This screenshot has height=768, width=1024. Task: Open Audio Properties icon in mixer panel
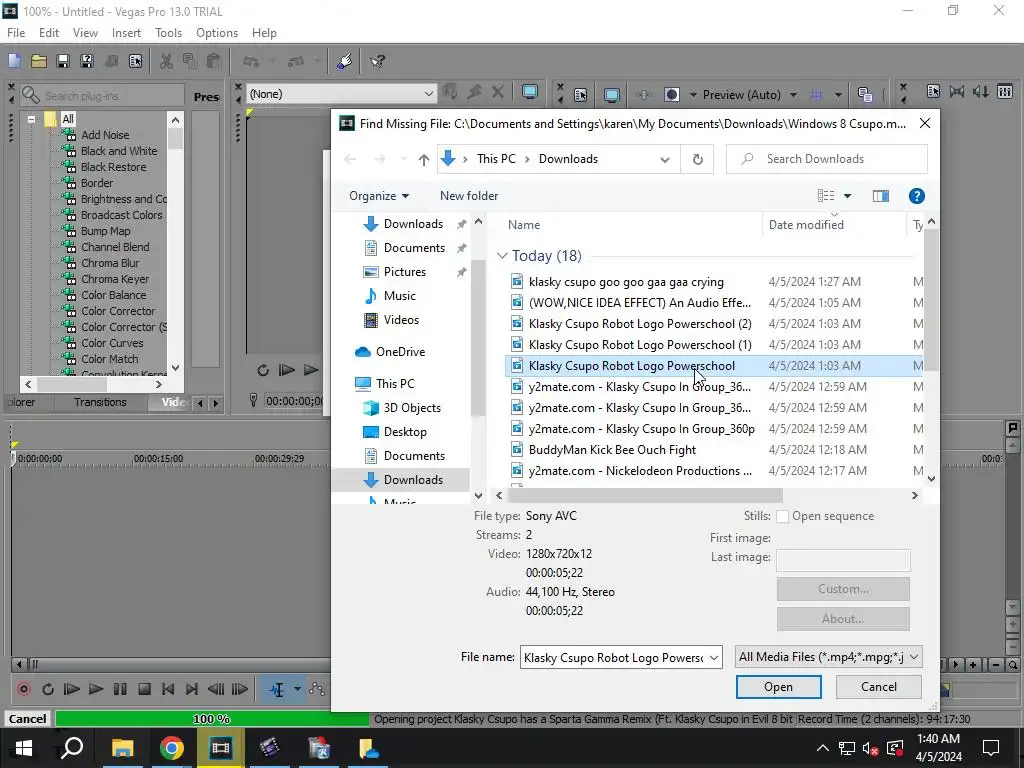933,91
